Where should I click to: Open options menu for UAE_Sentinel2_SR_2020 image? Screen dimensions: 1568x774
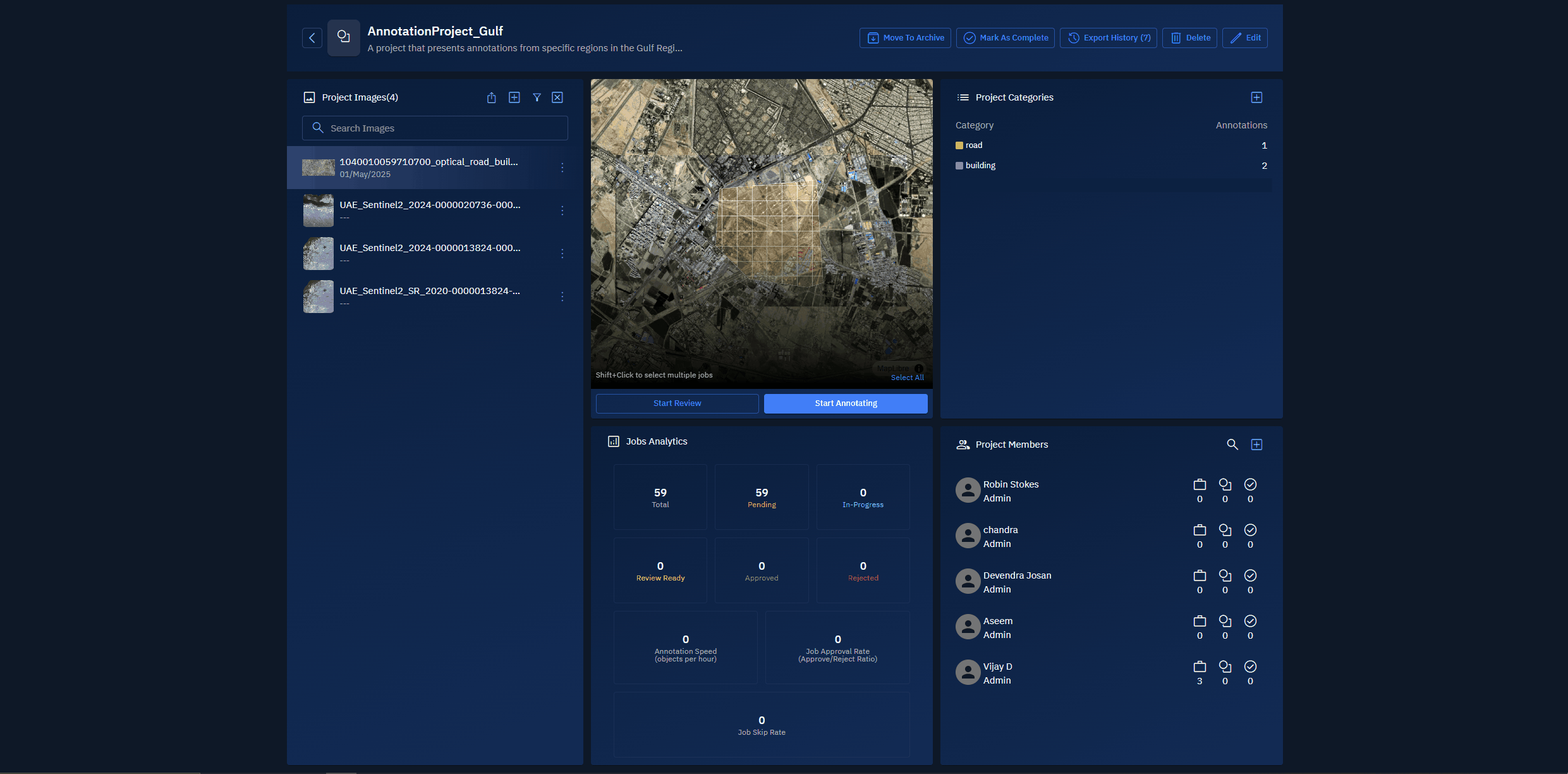562,297
